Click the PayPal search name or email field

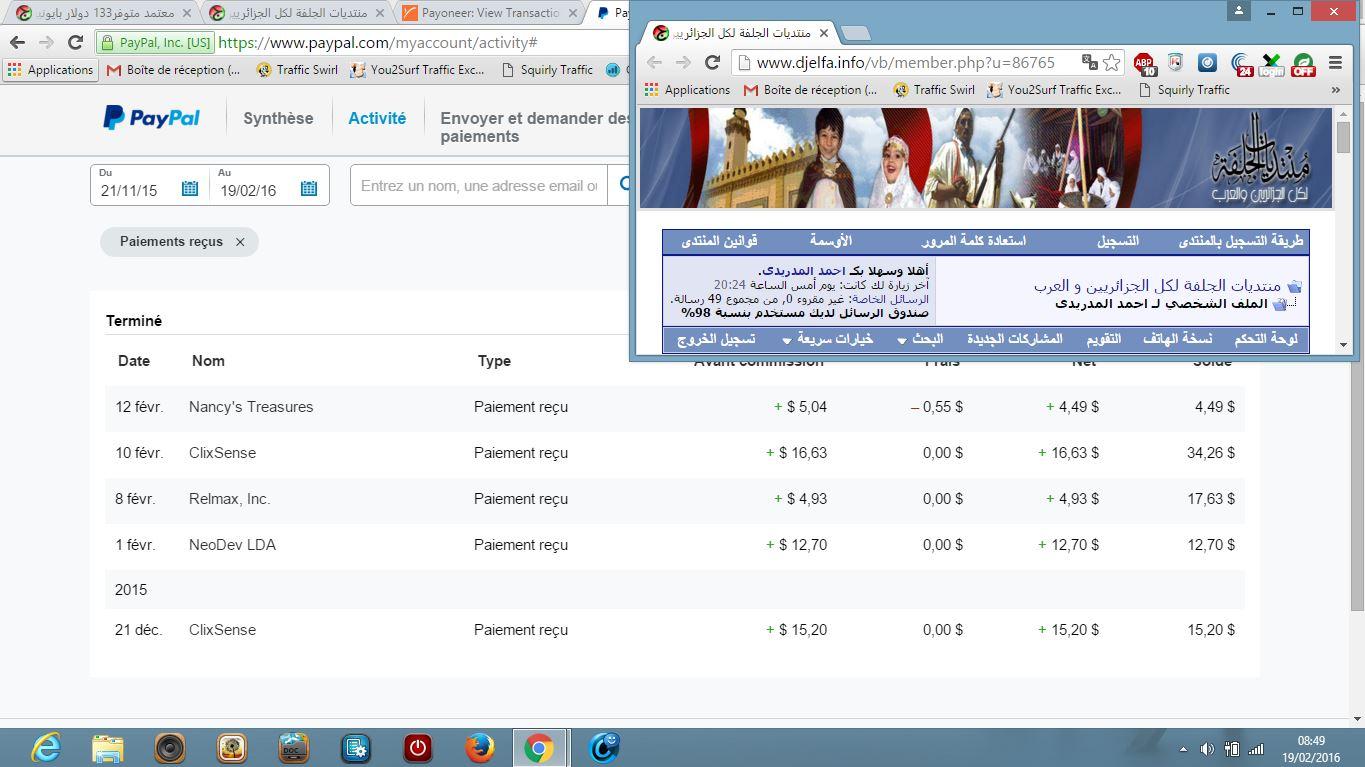479,185
